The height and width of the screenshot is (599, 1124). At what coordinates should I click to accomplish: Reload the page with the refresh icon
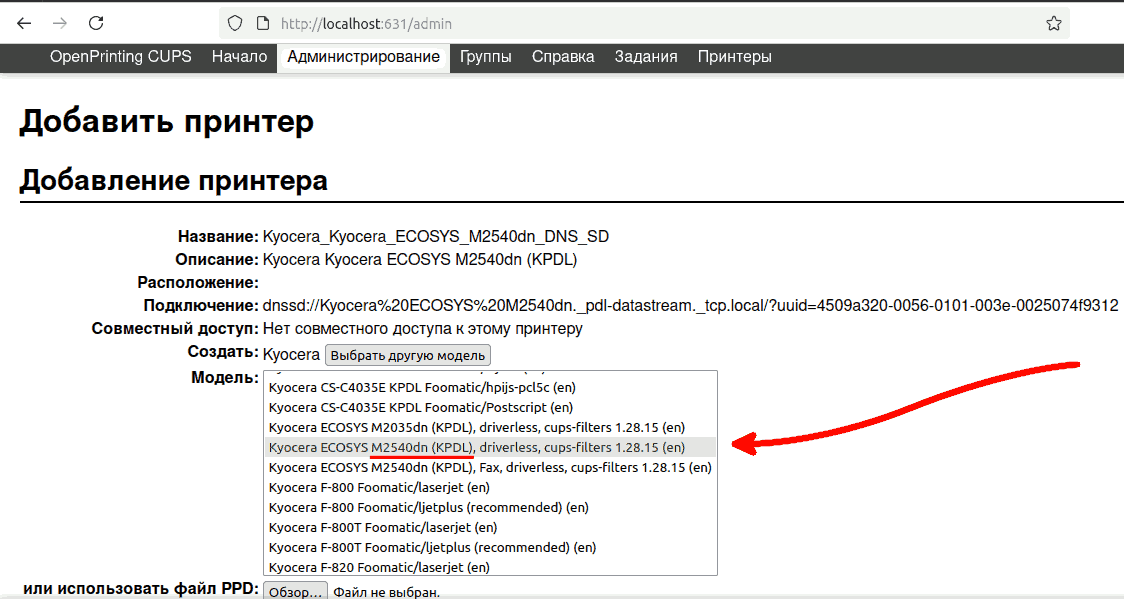pos(96,24)
